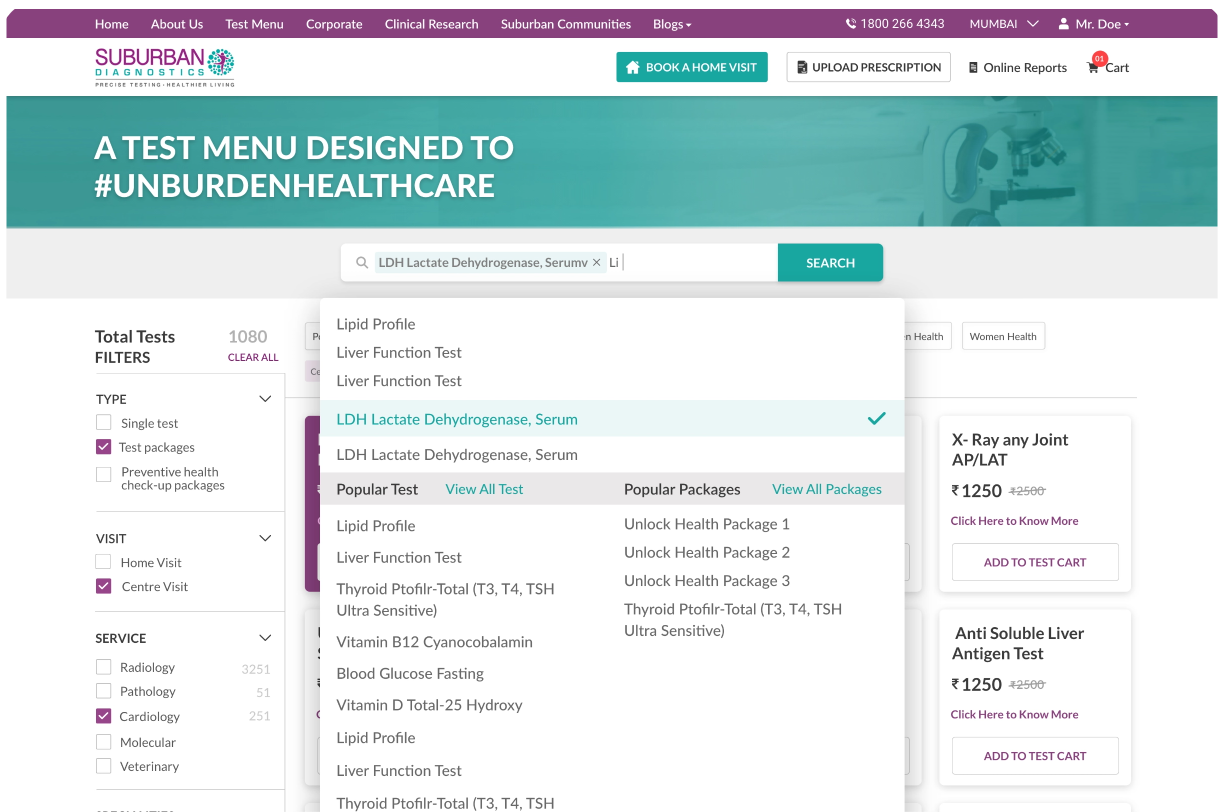The width and height of the screenshot is (1227, 812).
Task: Check the Molecular service checkbox
Action: (x=104, y=742)
